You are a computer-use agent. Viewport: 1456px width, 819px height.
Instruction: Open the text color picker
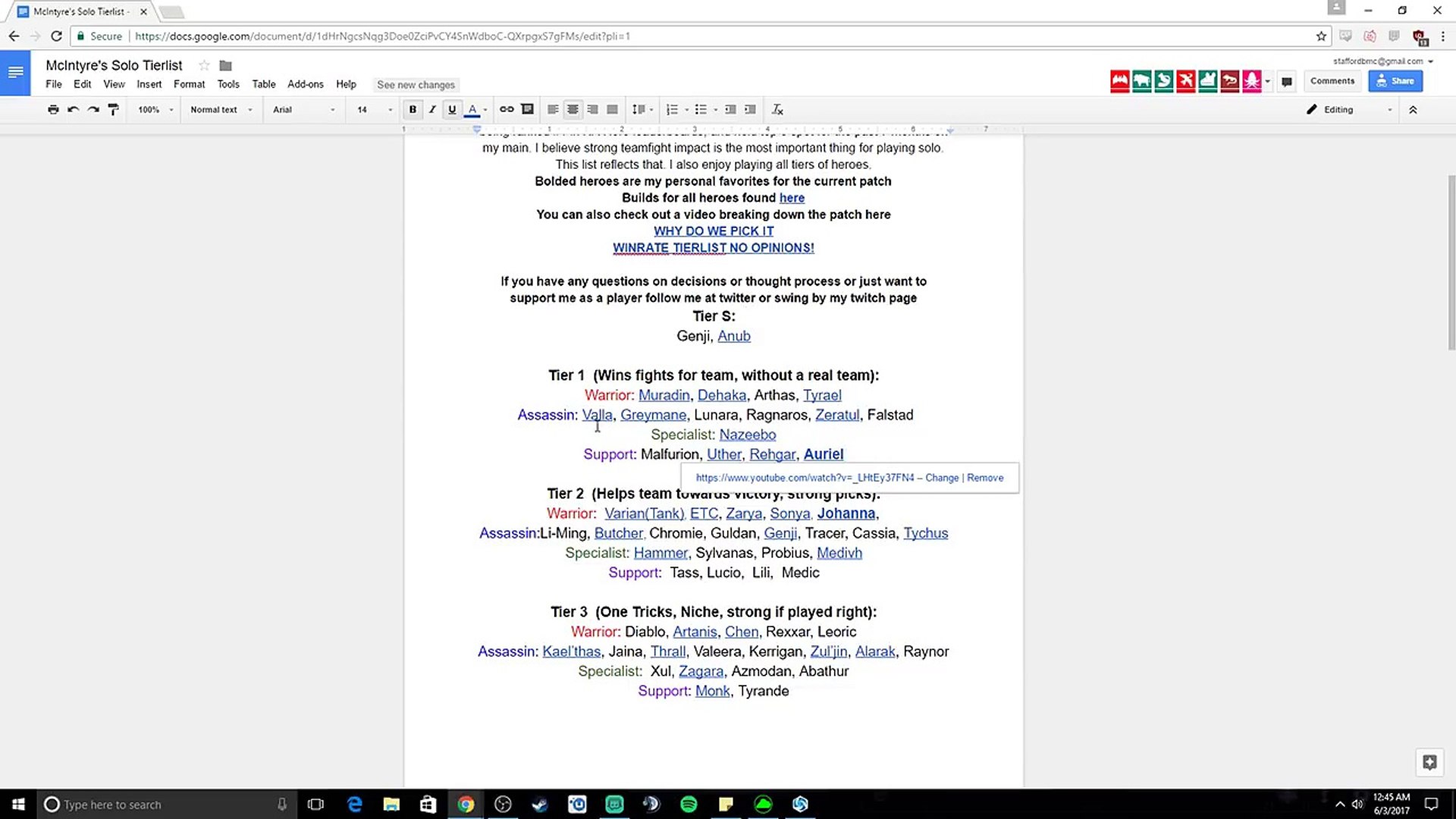point(473,109)
